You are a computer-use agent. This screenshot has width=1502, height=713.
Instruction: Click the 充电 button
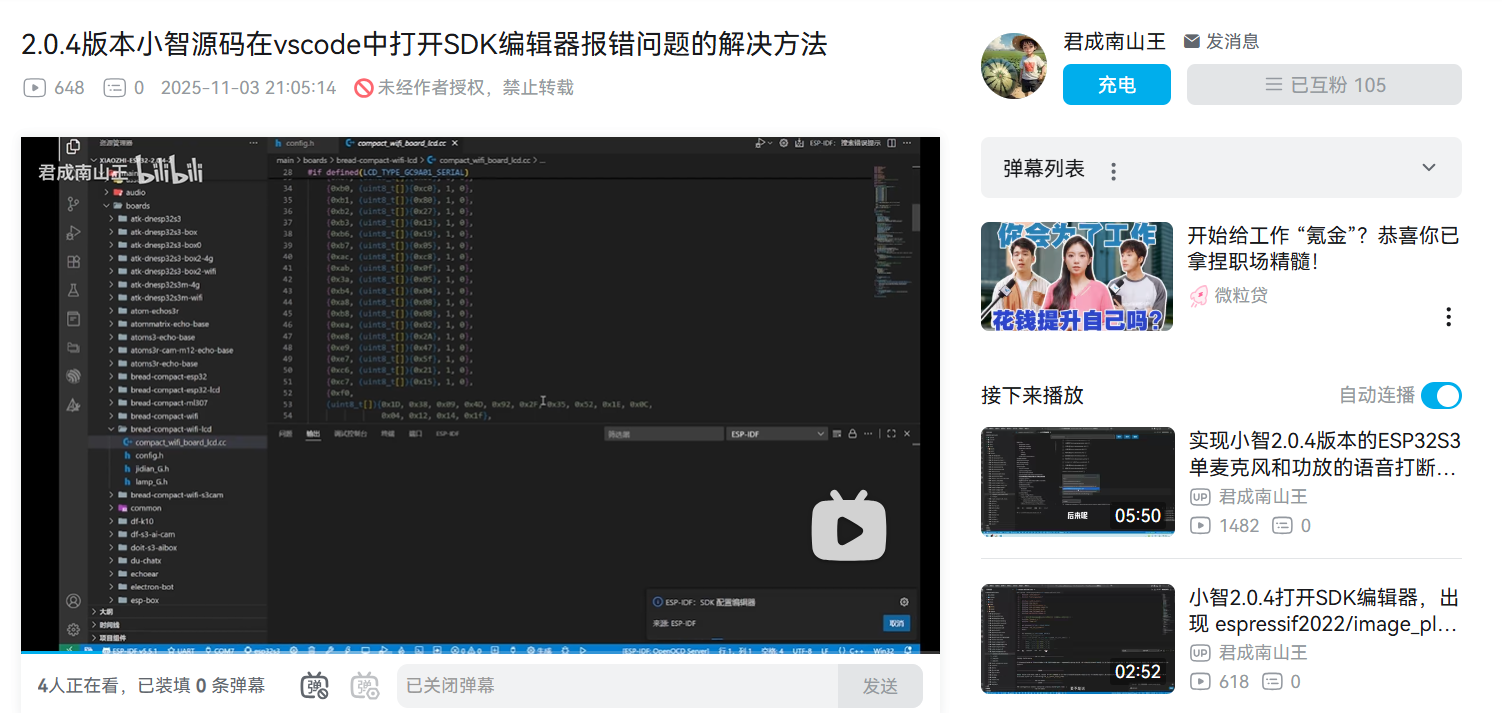pyautogui.click(x=1116, y=85)
